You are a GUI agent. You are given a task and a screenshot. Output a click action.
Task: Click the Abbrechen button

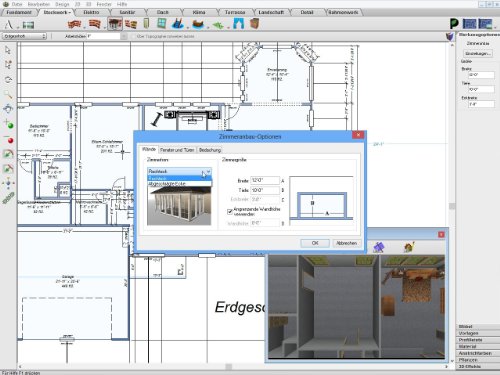[347, 243]
